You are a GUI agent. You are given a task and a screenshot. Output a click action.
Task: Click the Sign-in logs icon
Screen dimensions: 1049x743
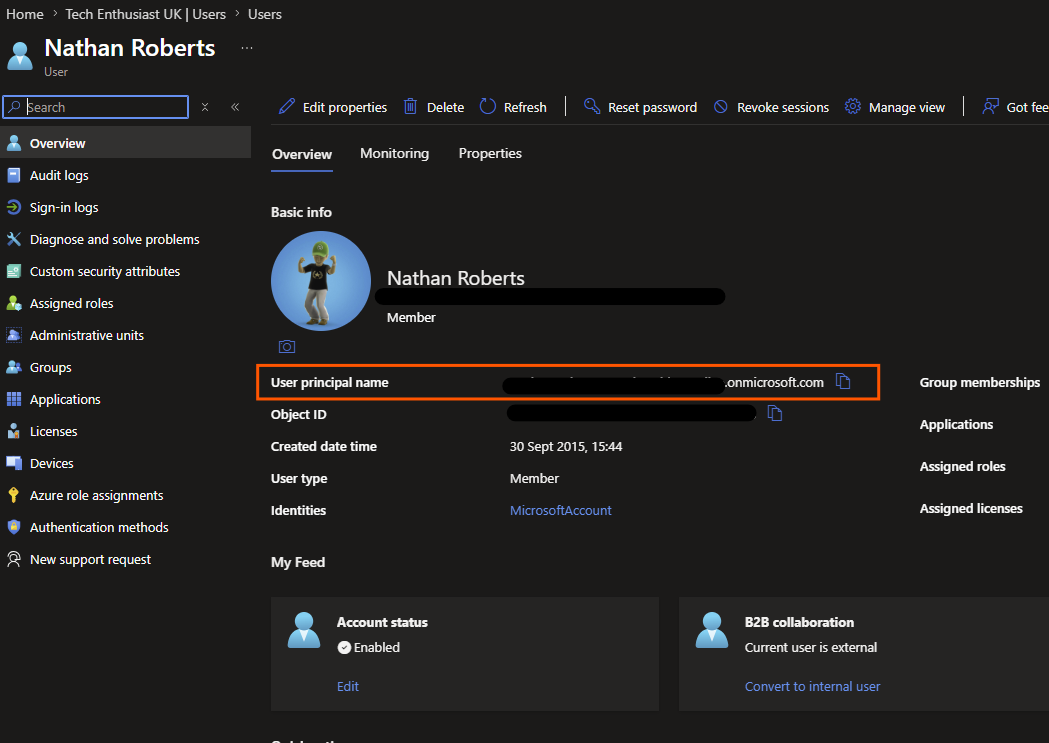pyautogui.click(x=13, y=207)
